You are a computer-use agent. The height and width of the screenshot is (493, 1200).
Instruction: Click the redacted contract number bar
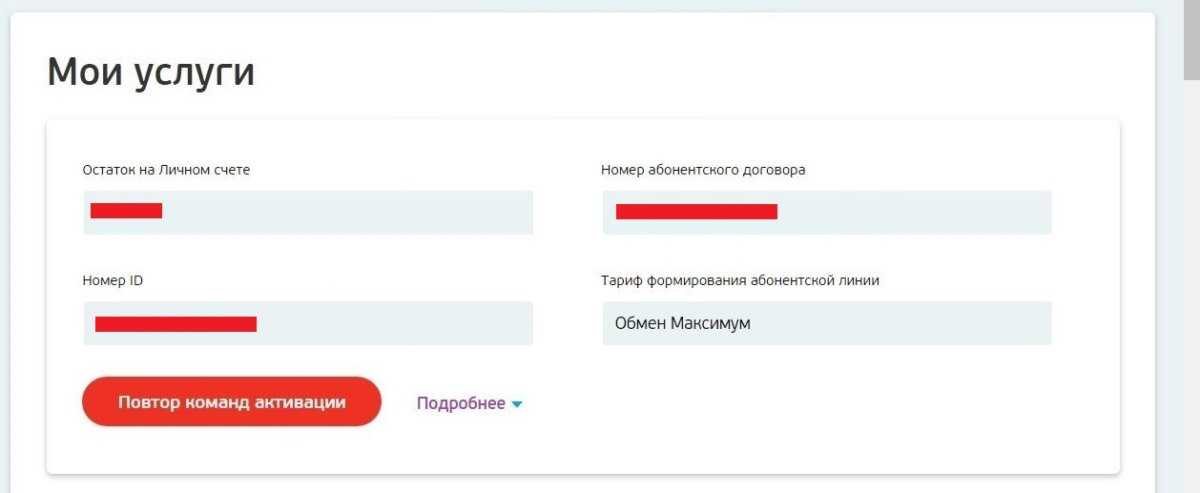[696, 211]
